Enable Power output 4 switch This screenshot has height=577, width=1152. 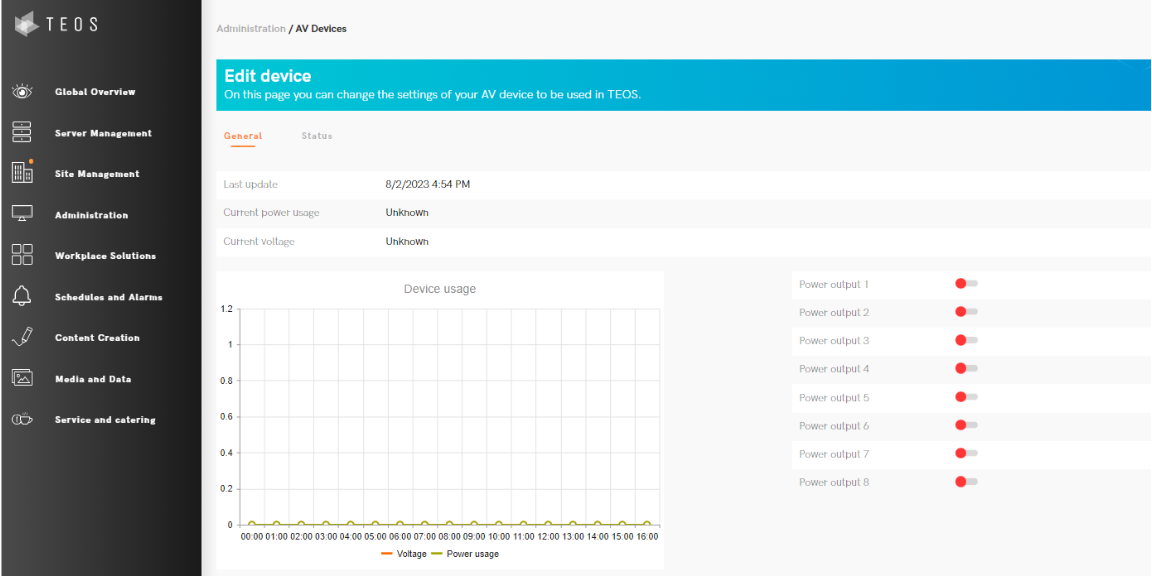(x=966, y=369)
